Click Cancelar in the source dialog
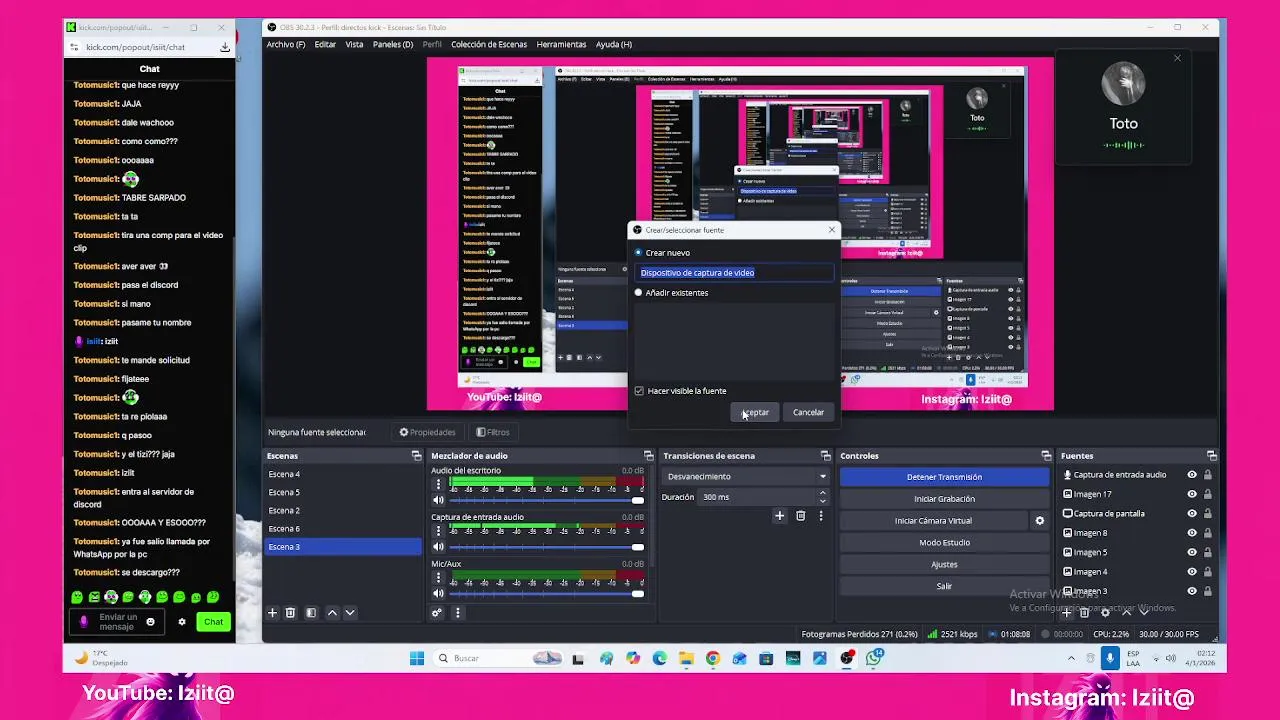The height and width of the screenshot is (720, 1280). click(x=808, y=413)
